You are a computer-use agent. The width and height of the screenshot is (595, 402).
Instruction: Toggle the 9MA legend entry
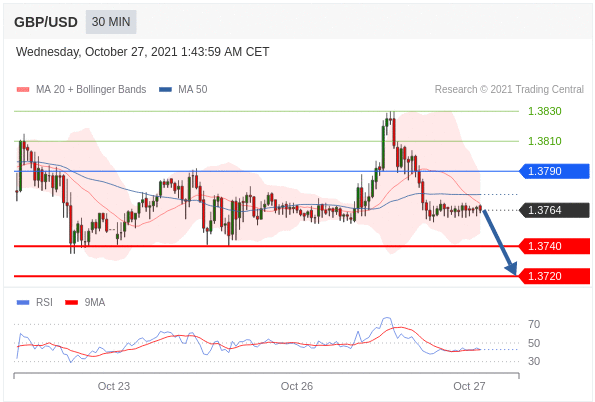pos(85,303)
